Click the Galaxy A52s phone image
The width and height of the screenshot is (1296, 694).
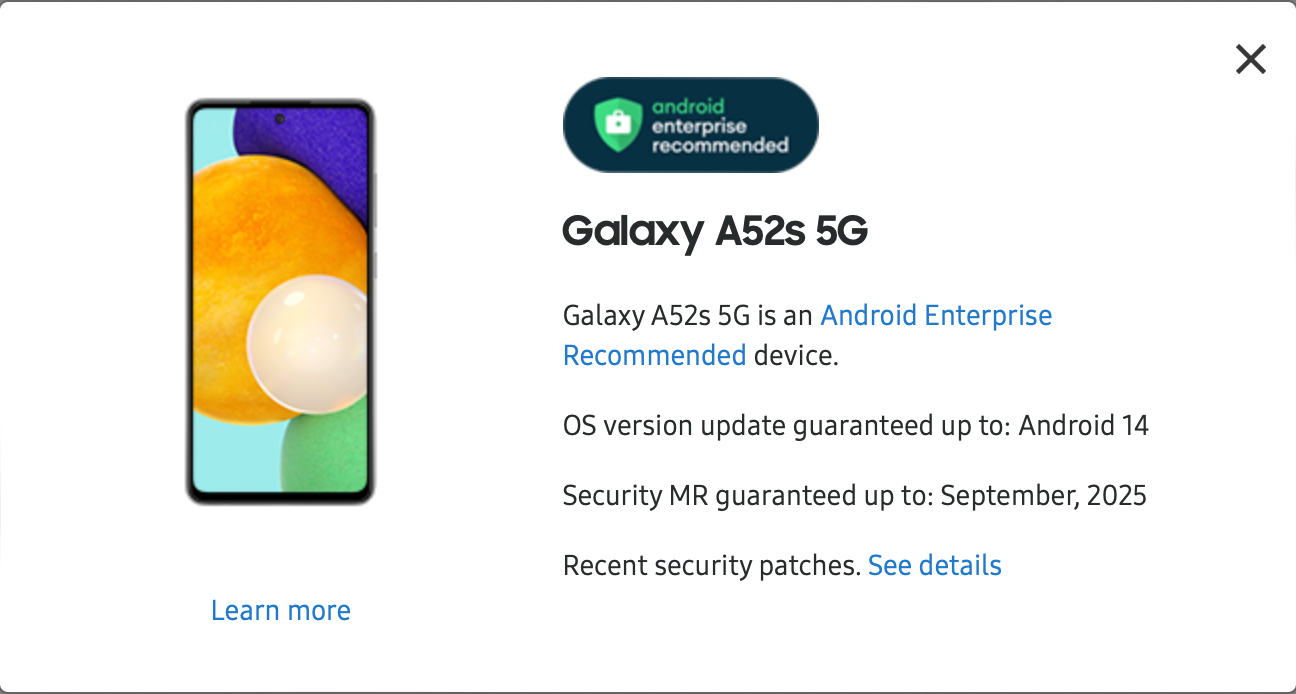[280, 302]
